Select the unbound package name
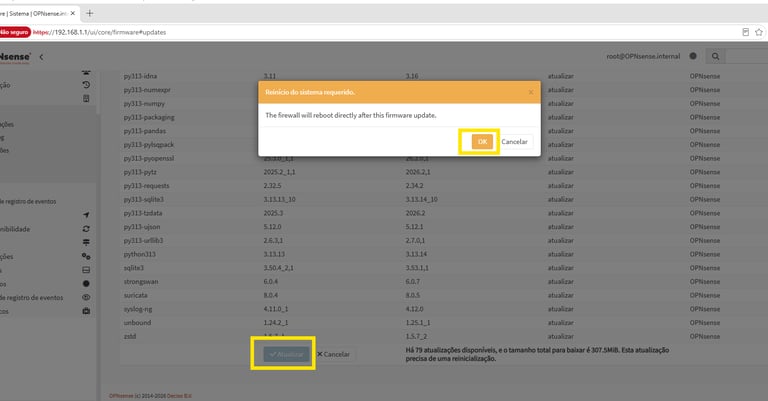 (137, 323)
